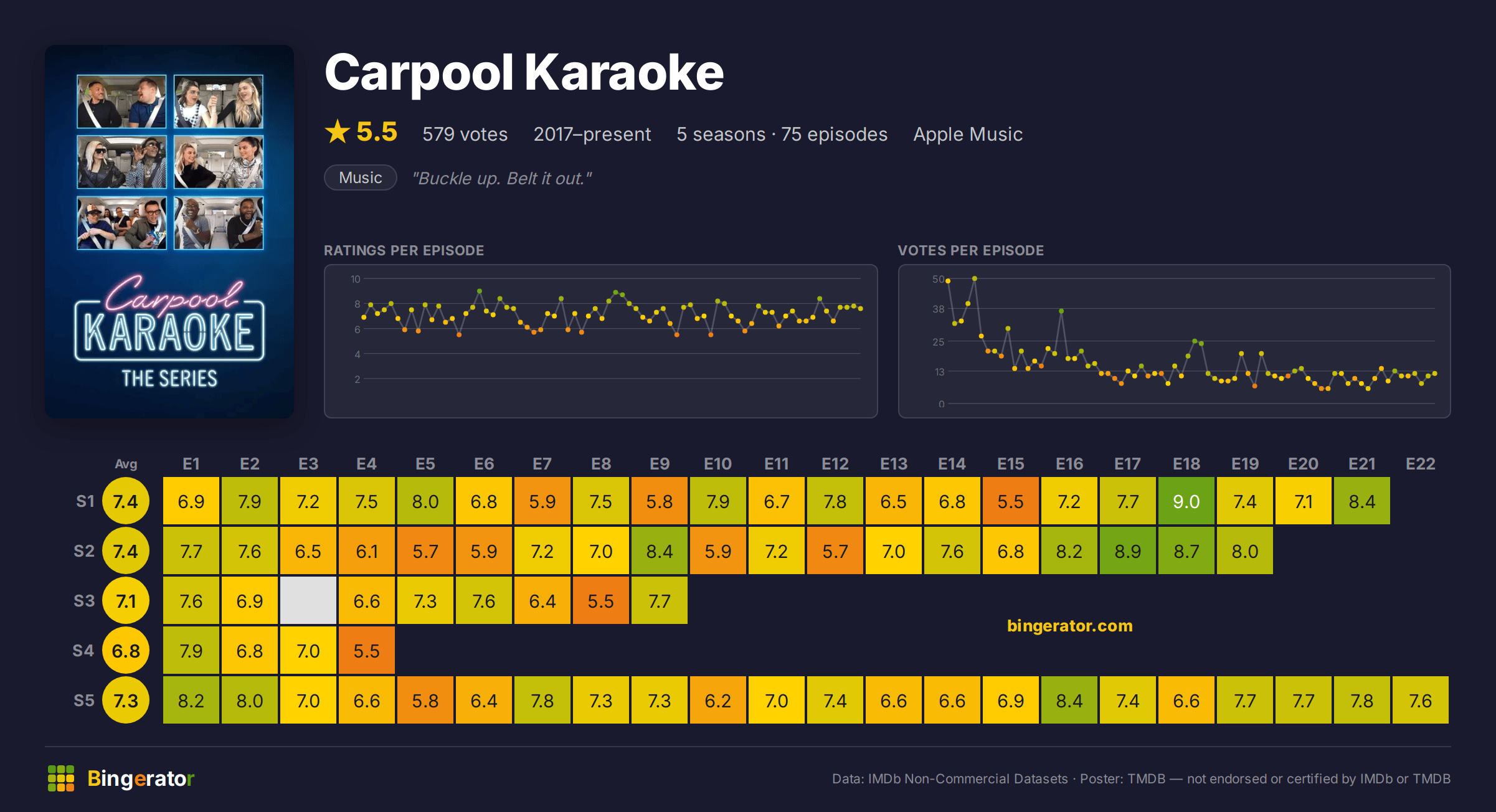Click the S1 average 7.4 circle

point(126,501)
